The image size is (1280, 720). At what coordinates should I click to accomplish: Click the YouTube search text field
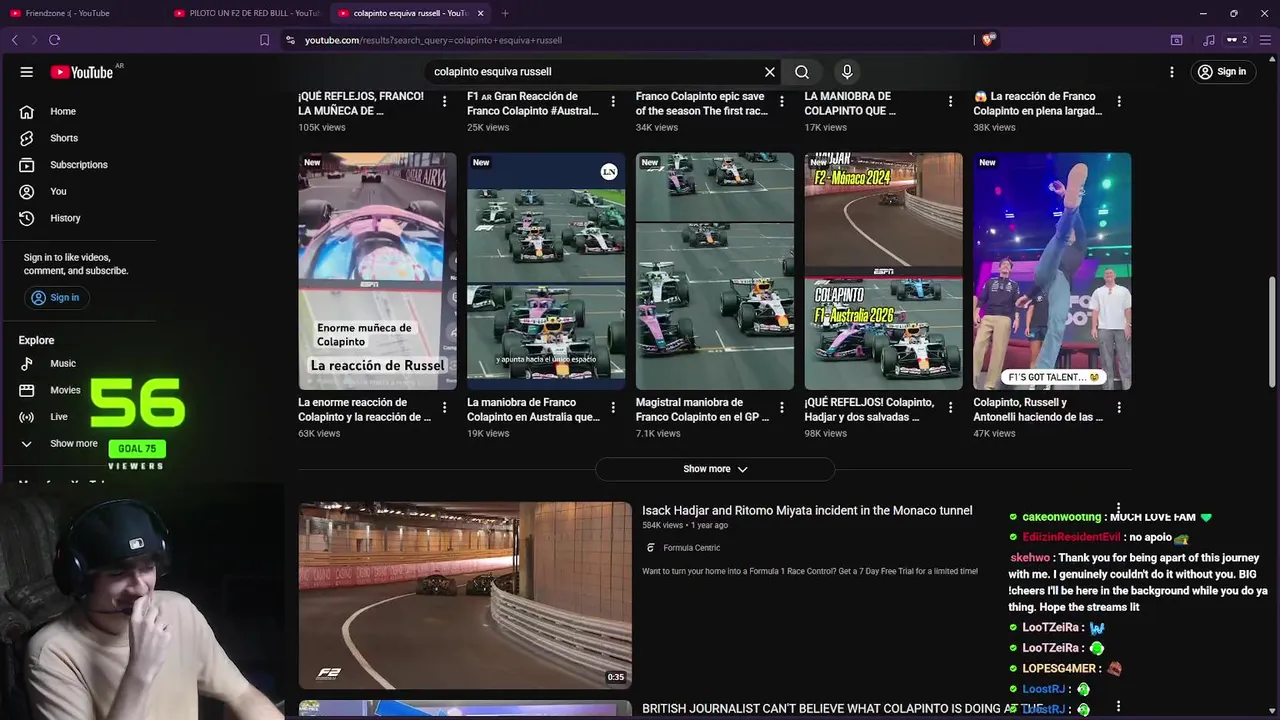(x=595, y=72)
